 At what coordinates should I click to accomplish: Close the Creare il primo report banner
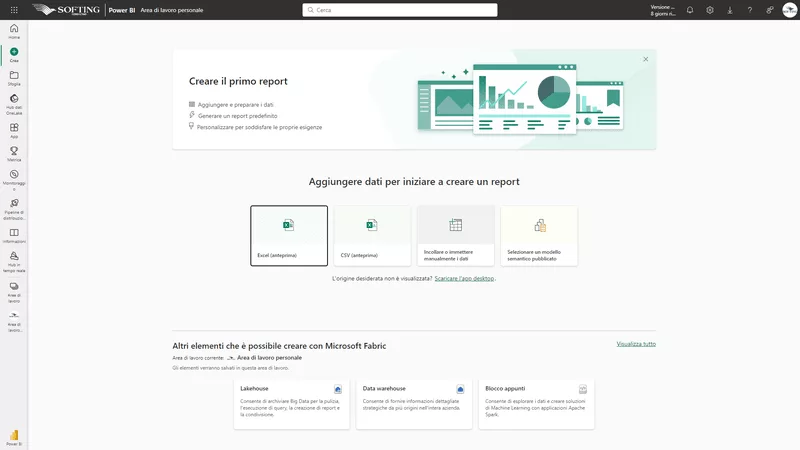click(645, 59)
